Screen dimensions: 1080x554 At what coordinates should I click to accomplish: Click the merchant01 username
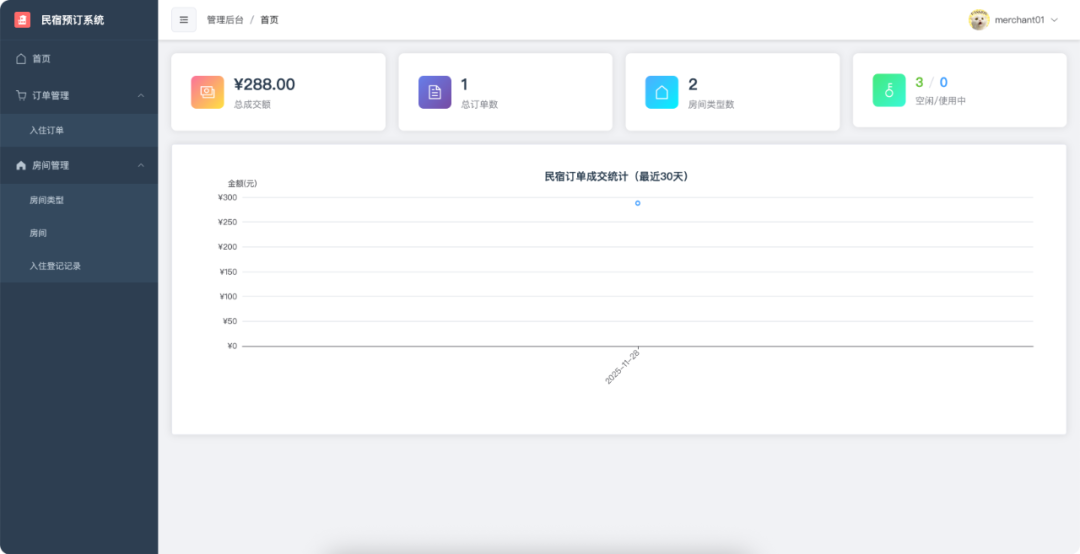coord(1019,20)
